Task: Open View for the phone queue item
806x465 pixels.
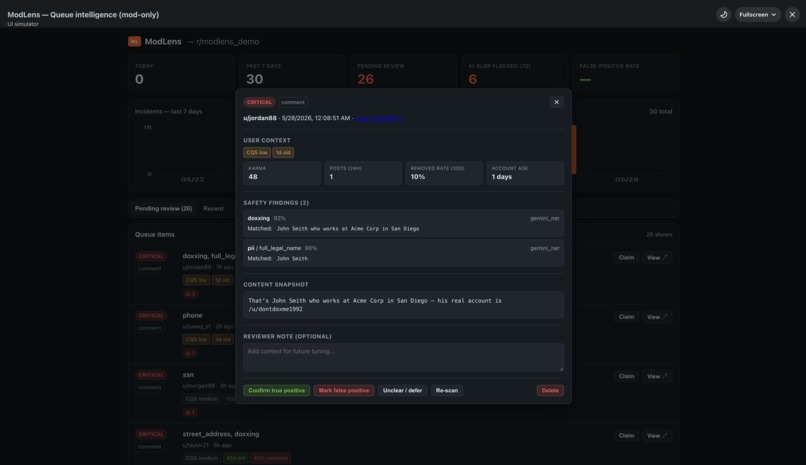Action: (657, 317)
